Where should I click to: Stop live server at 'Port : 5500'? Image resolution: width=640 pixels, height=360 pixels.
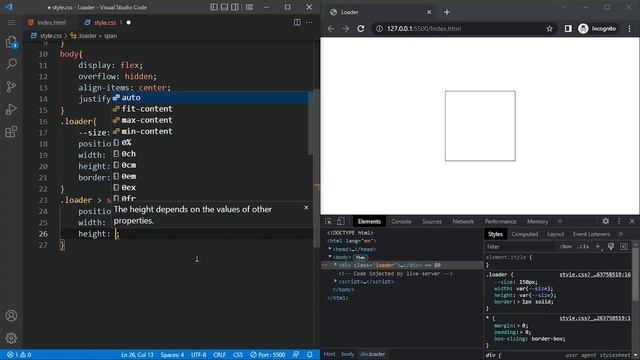[x=267, y=355]
